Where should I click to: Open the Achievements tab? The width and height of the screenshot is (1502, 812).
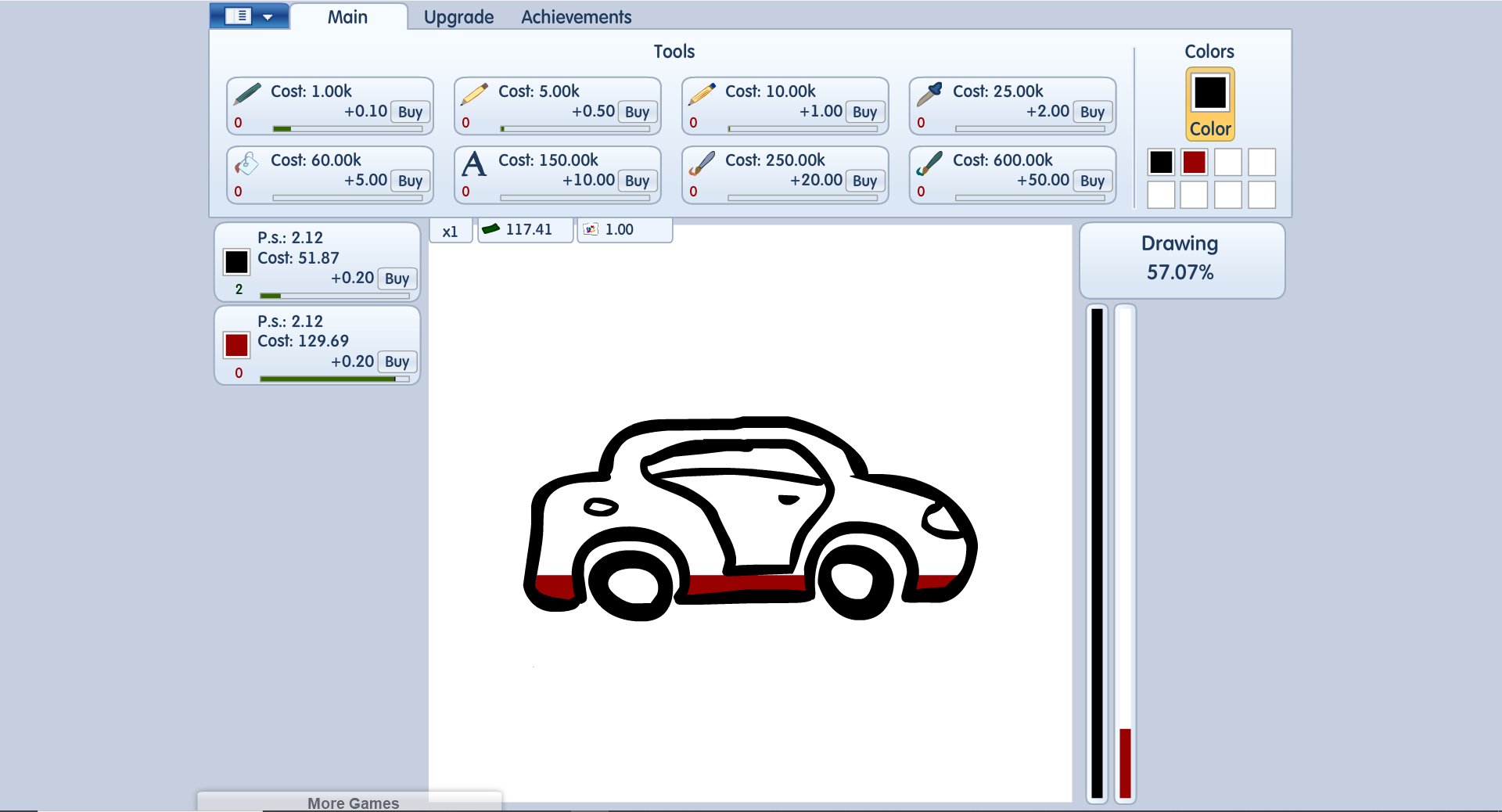[576, 17]
